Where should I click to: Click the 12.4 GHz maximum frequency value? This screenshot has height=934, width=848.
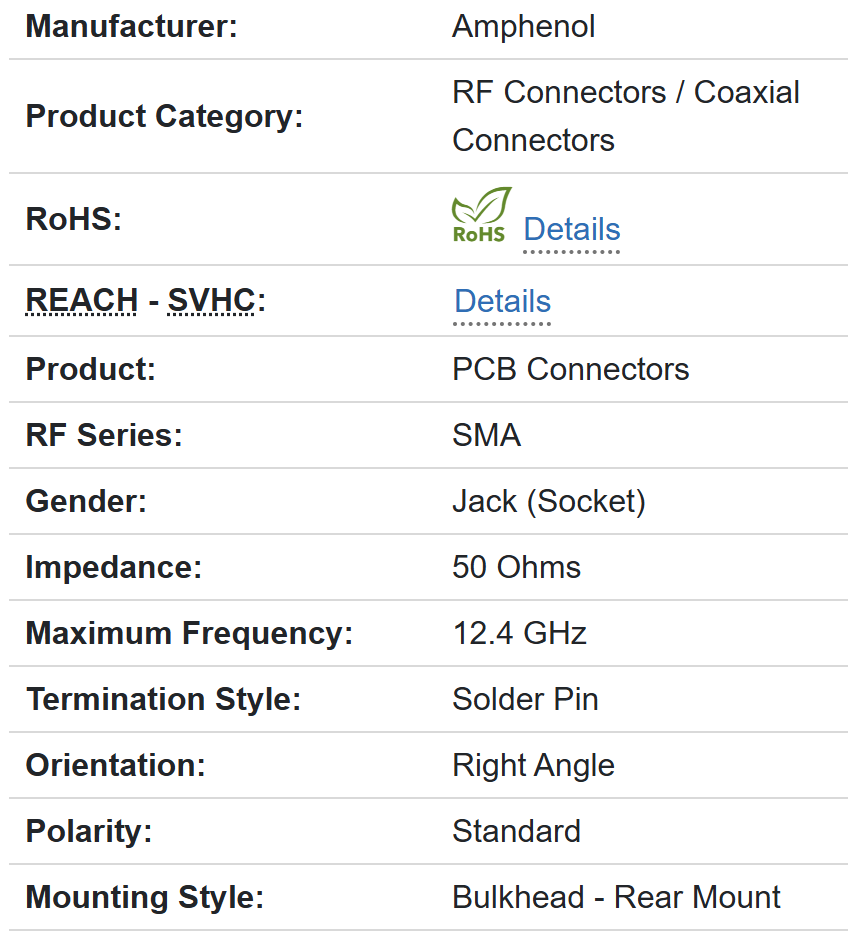(x=519, y=633)
